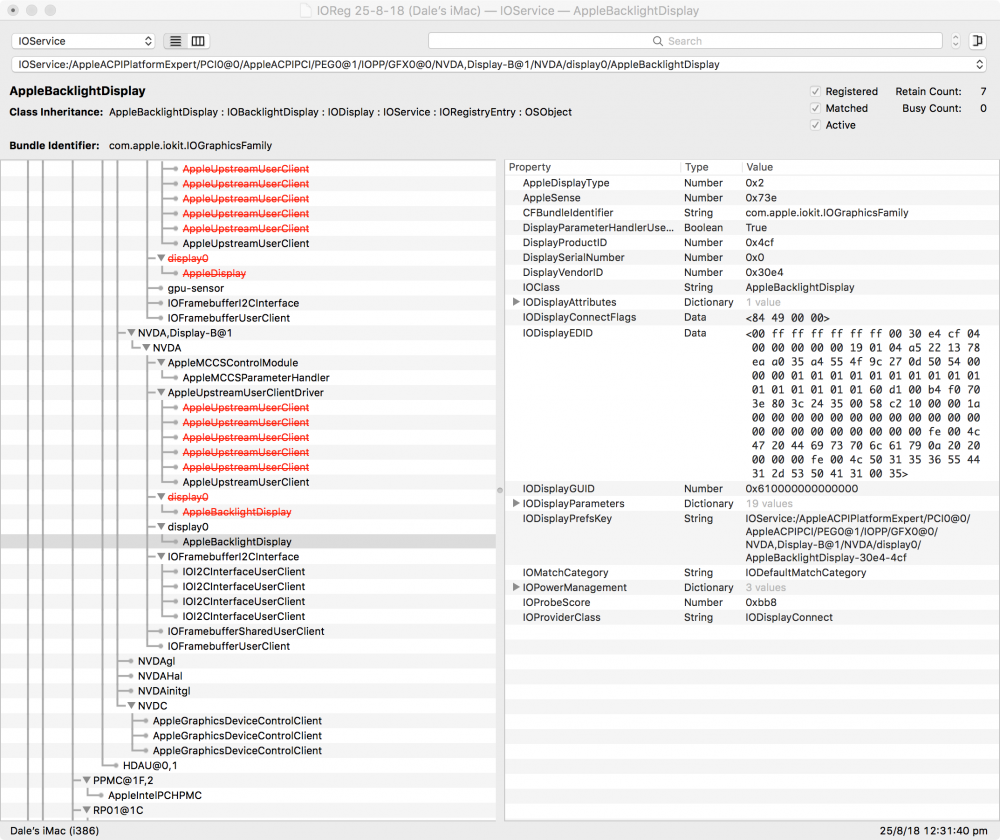Click the search magnifier icon
This screenshot has height=840, width=1000.
coord(658,41)
